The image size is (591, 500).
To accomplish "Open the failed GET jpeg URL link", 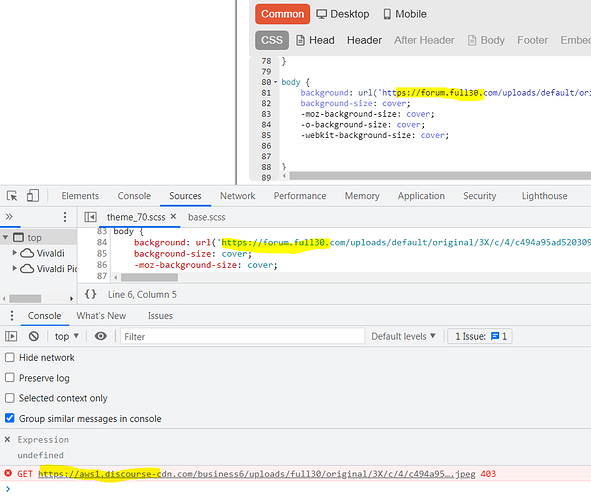I will tap(257, 474).
